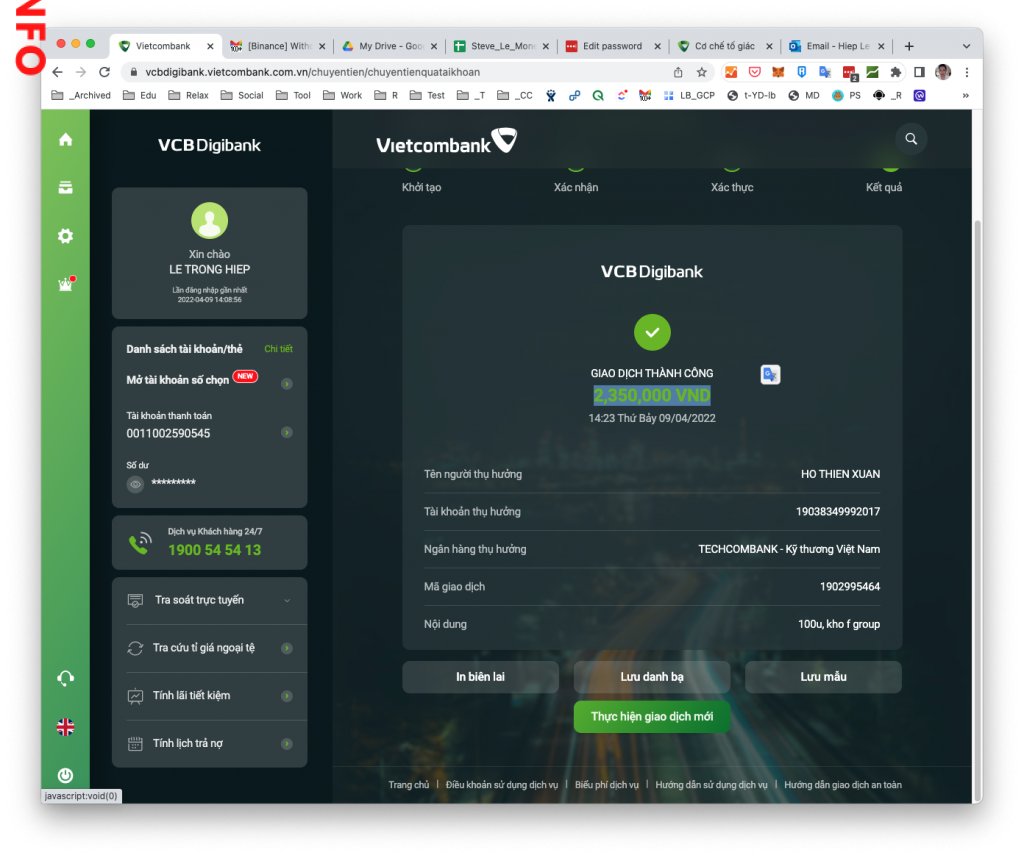
Task: Open the Home icon in green sidebar
Action: click(65, 140)
